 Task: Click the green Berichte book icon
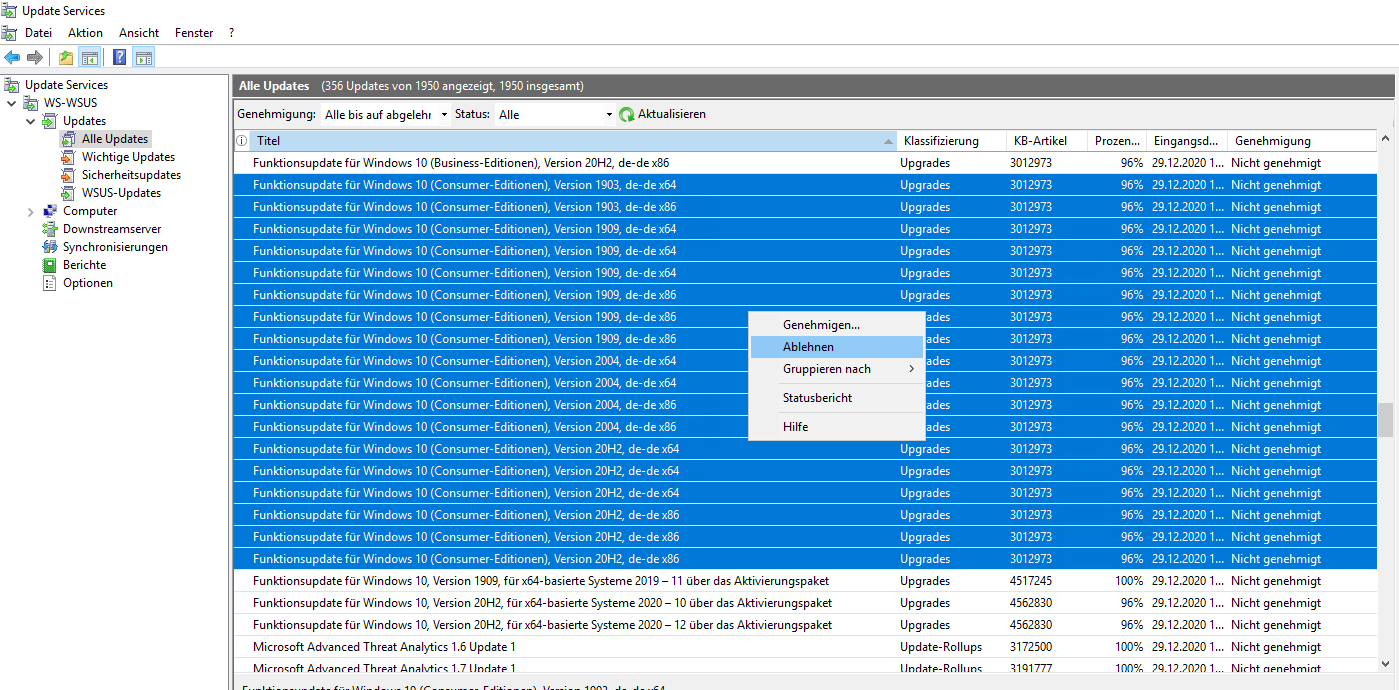pos(50,265)
